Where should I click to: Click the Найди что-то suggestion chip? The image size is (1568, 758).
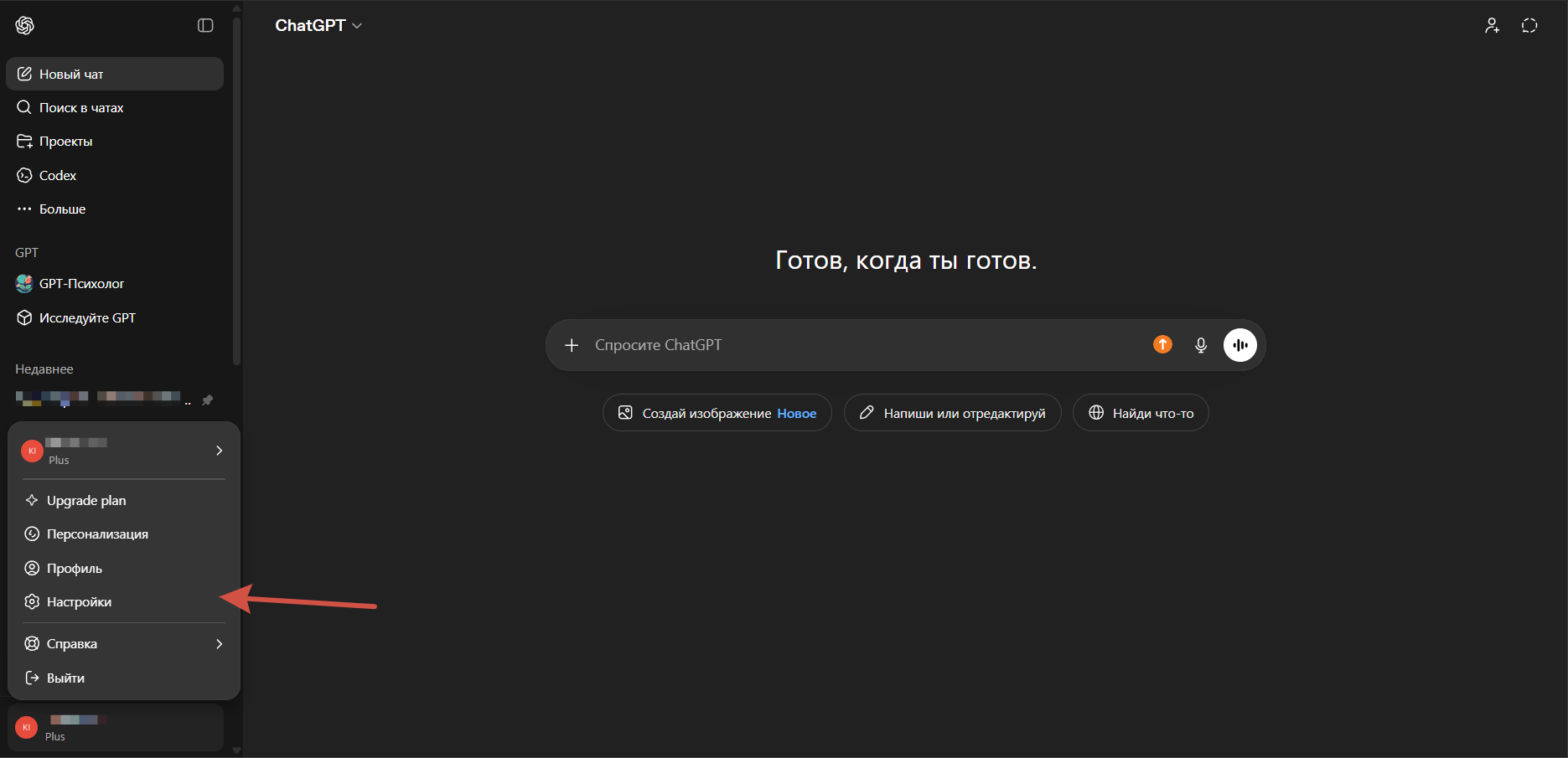coord(1141,413)
